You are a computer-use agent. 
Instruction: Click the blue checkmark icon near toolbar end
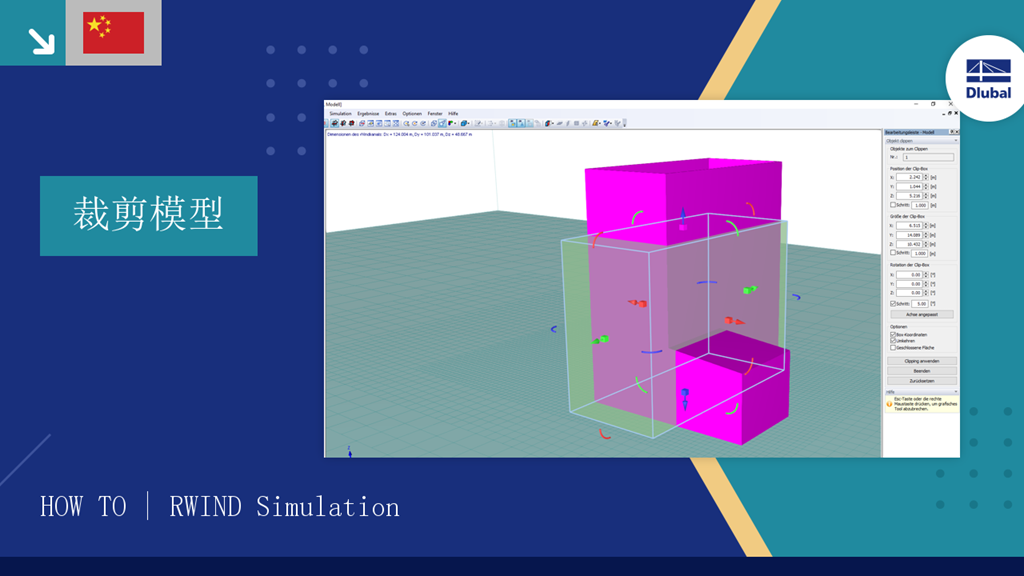pyautogui.click(x=607, y=123)
